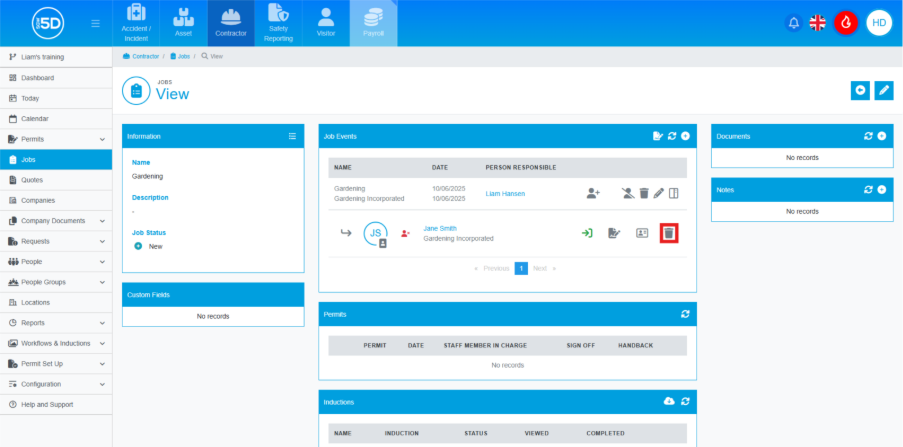This screenshot has width=903, height=447.
Task: Toggle the sidebar with the hamburger menu
Action: [x=95, y=23]
